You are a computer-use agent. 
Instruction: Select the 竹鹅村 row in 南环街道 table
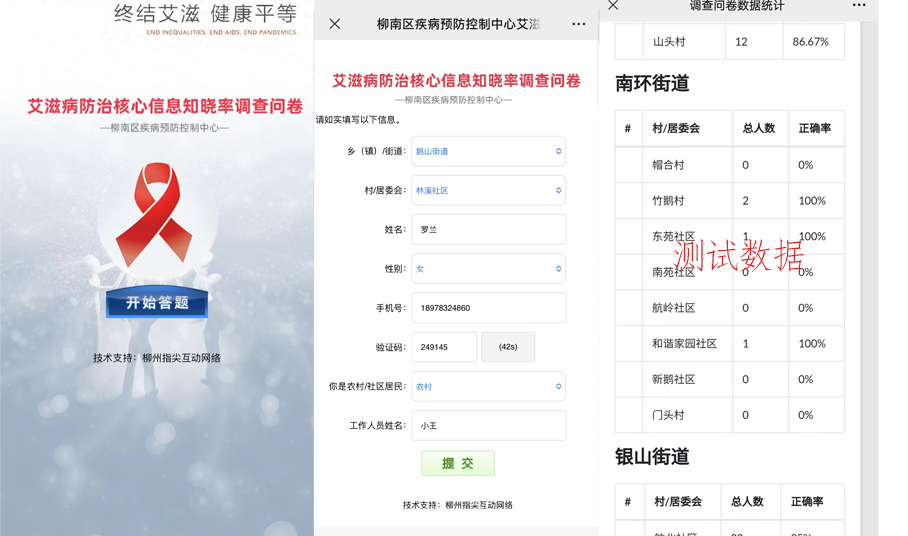tap(730, 201)
